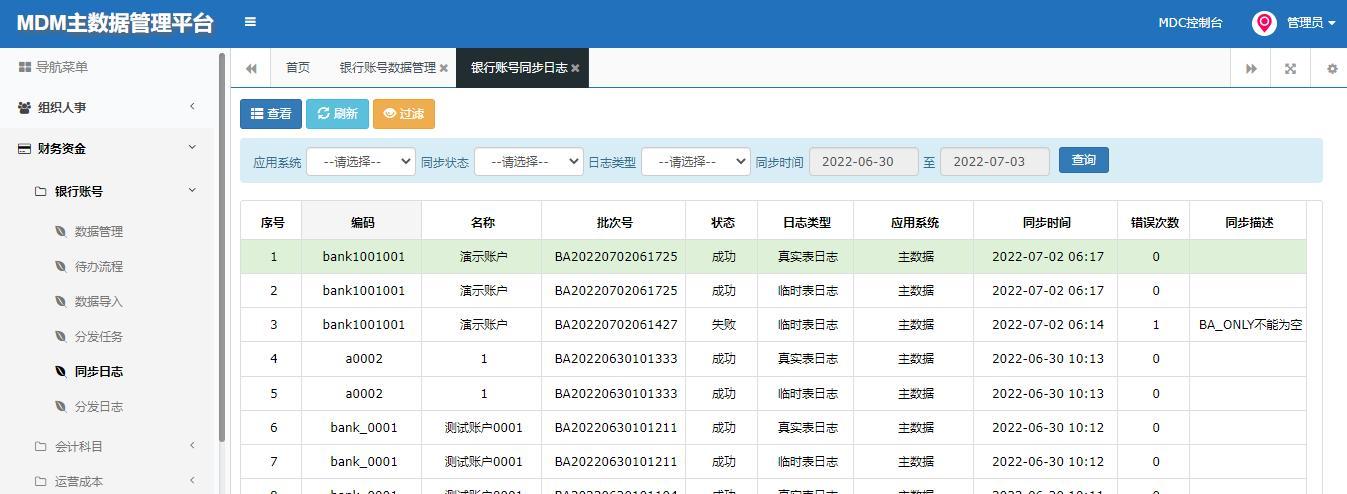The image size is (1347, 494).
Task: Click the leaf icon beside 同步日志
Action: coord(60,371)
